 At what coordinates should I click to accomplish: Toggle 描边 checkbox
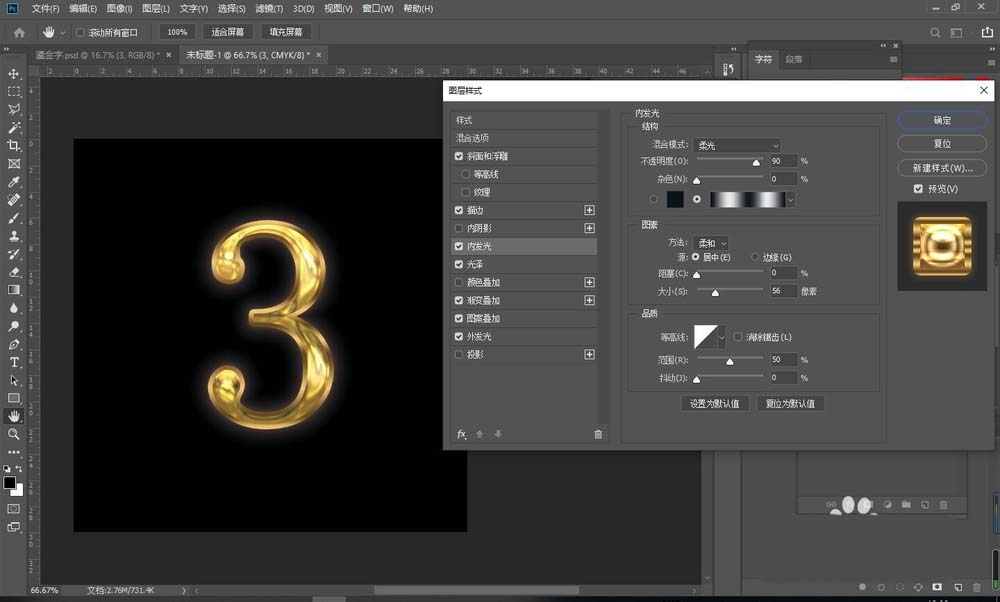pyautogui.click(x=459, y=210)
